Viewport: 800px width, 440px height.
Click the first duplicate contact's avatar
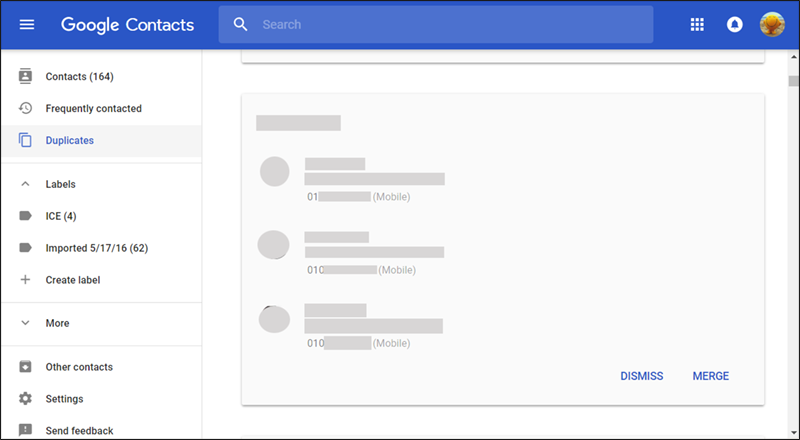(x=275, y=172)
